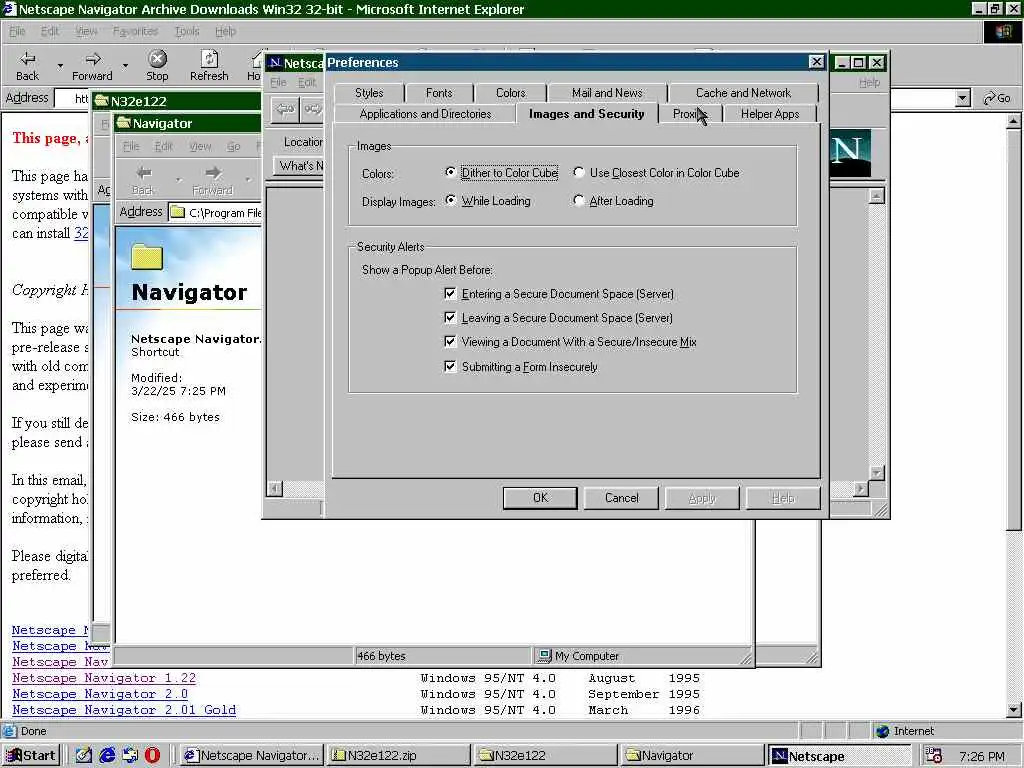The width and height of the screenshot is (1024, 768).
Task: Click IE page scrollbar up arrow
Action: pyautogui.click(x=1014, y=121)
